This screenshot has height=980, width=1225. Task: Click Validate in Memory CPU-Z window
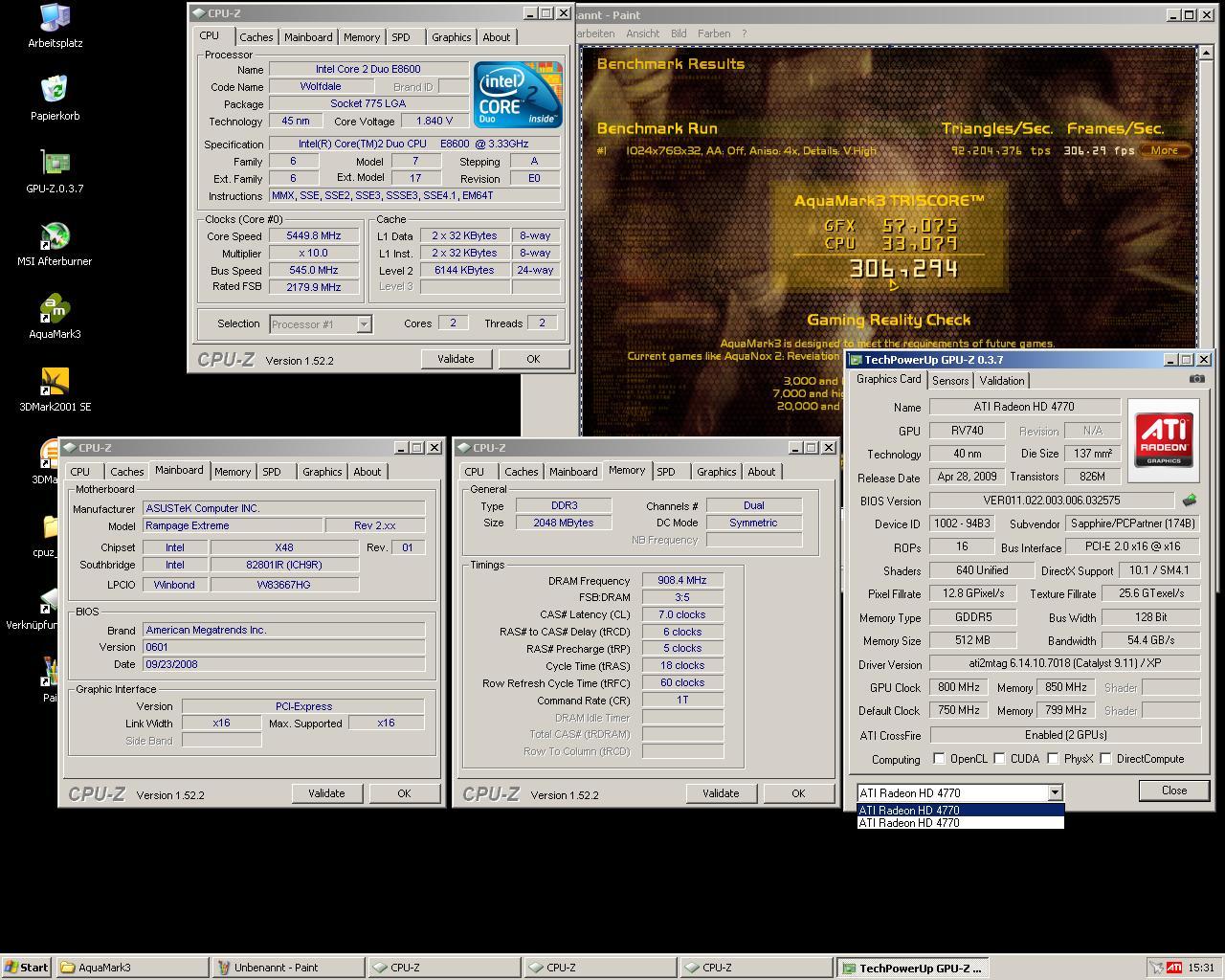pyautogui.click(x=720, y=793)
